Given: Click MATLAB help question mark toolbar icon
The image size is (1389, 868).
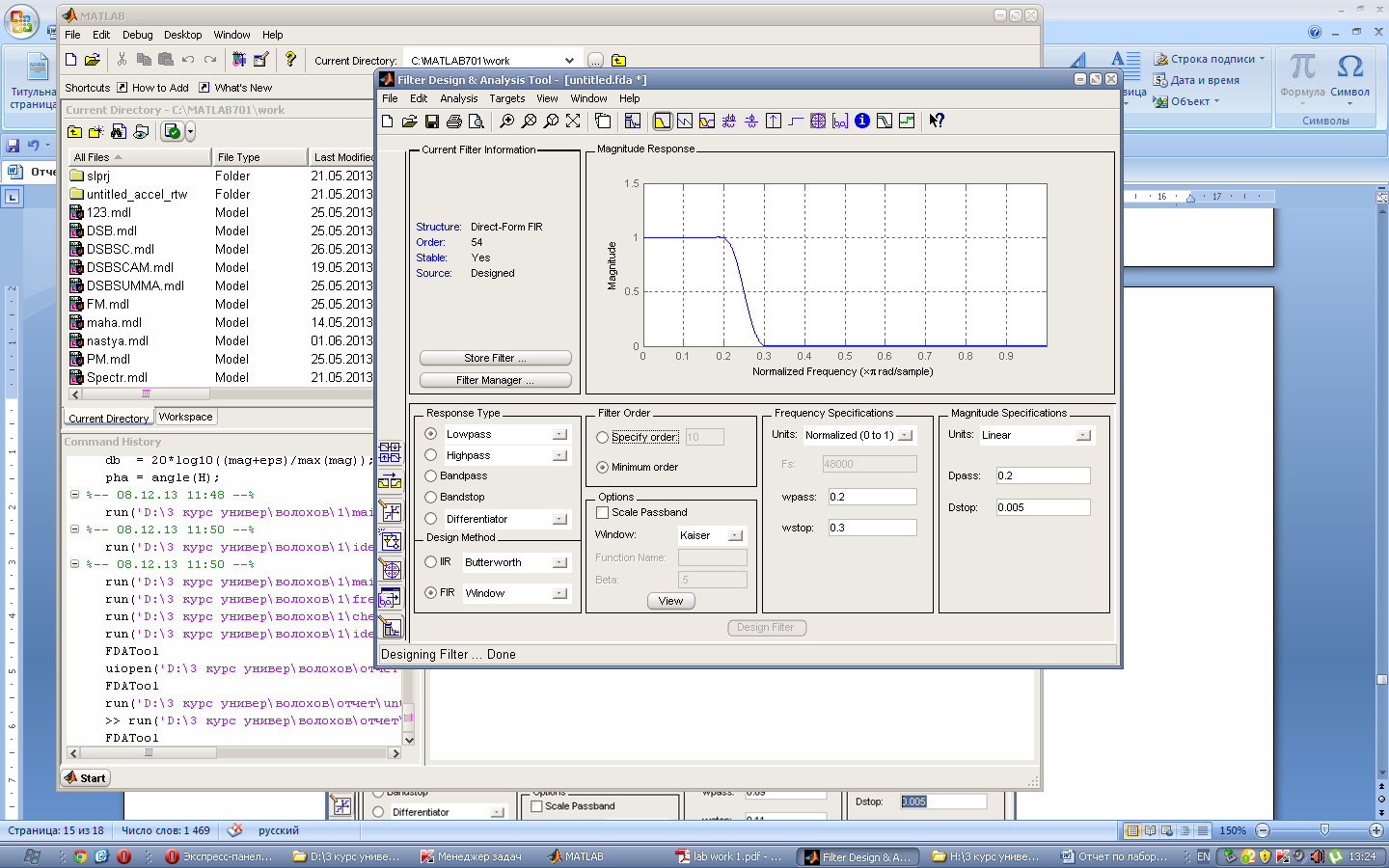Looking at the screenshot, I should click(x=290, y=59).
